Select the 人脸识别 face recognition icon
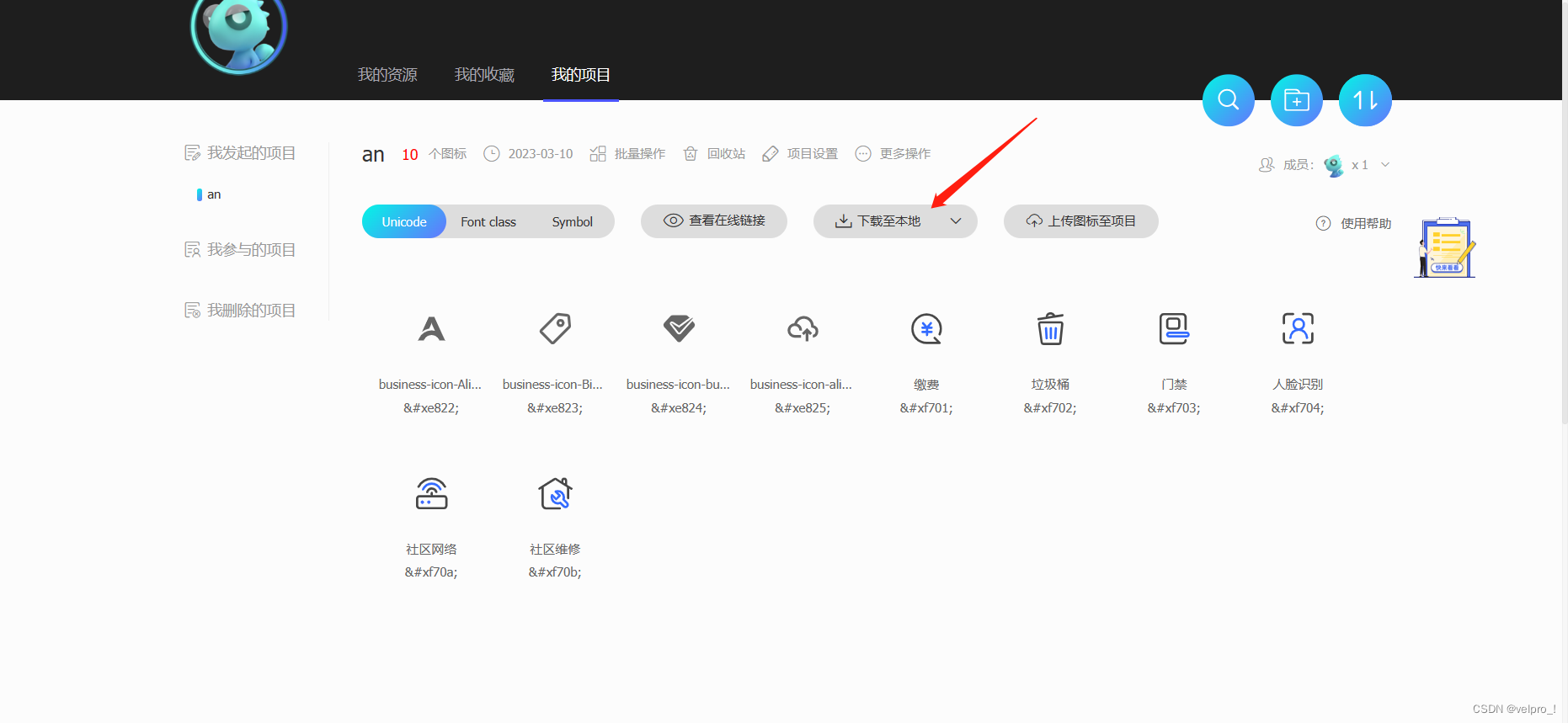The image size is (1568, 723). pyautogui.click(x=1298, y=328)
